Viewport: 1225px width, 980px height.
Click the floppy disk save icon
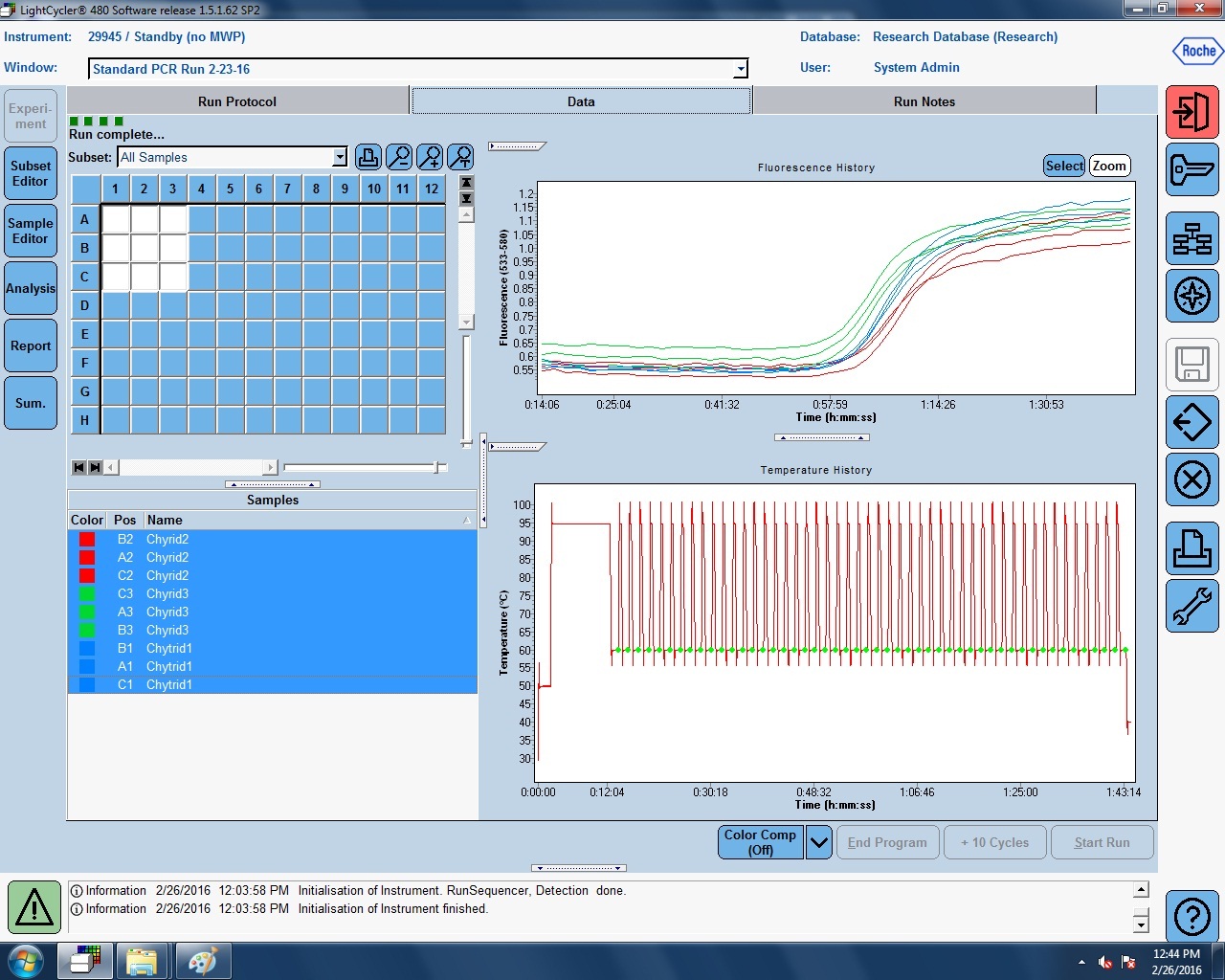point(1192,365)
